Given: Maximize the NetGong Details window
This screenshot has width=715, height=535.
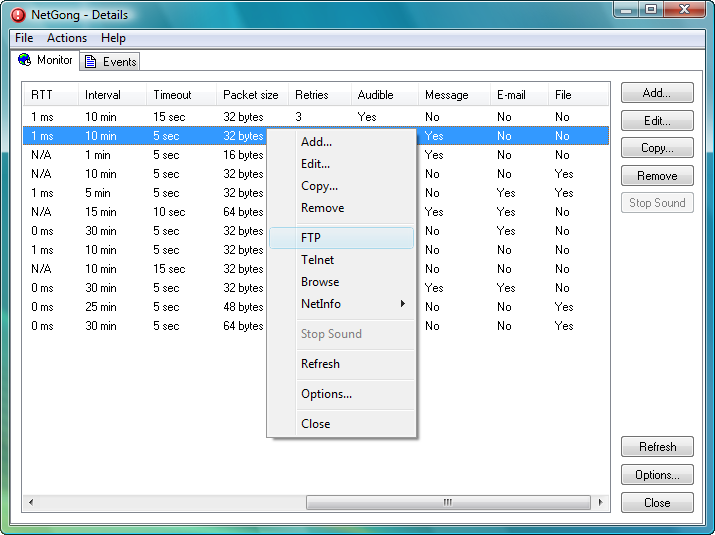Looking at the screenshot, I should pyautogui.click(x=651, y=9).
